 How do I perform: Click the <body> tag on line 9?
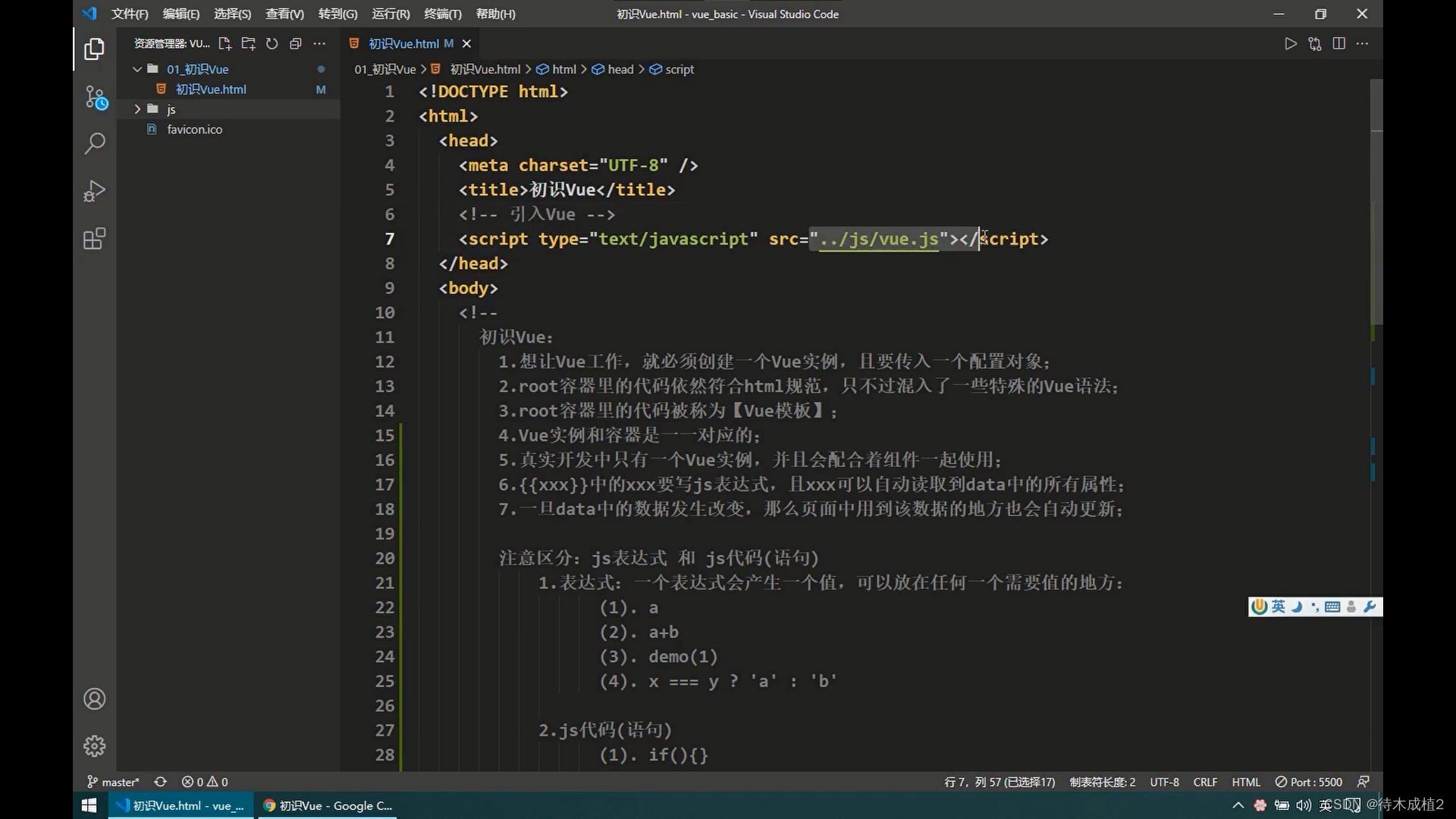point(468,288)
